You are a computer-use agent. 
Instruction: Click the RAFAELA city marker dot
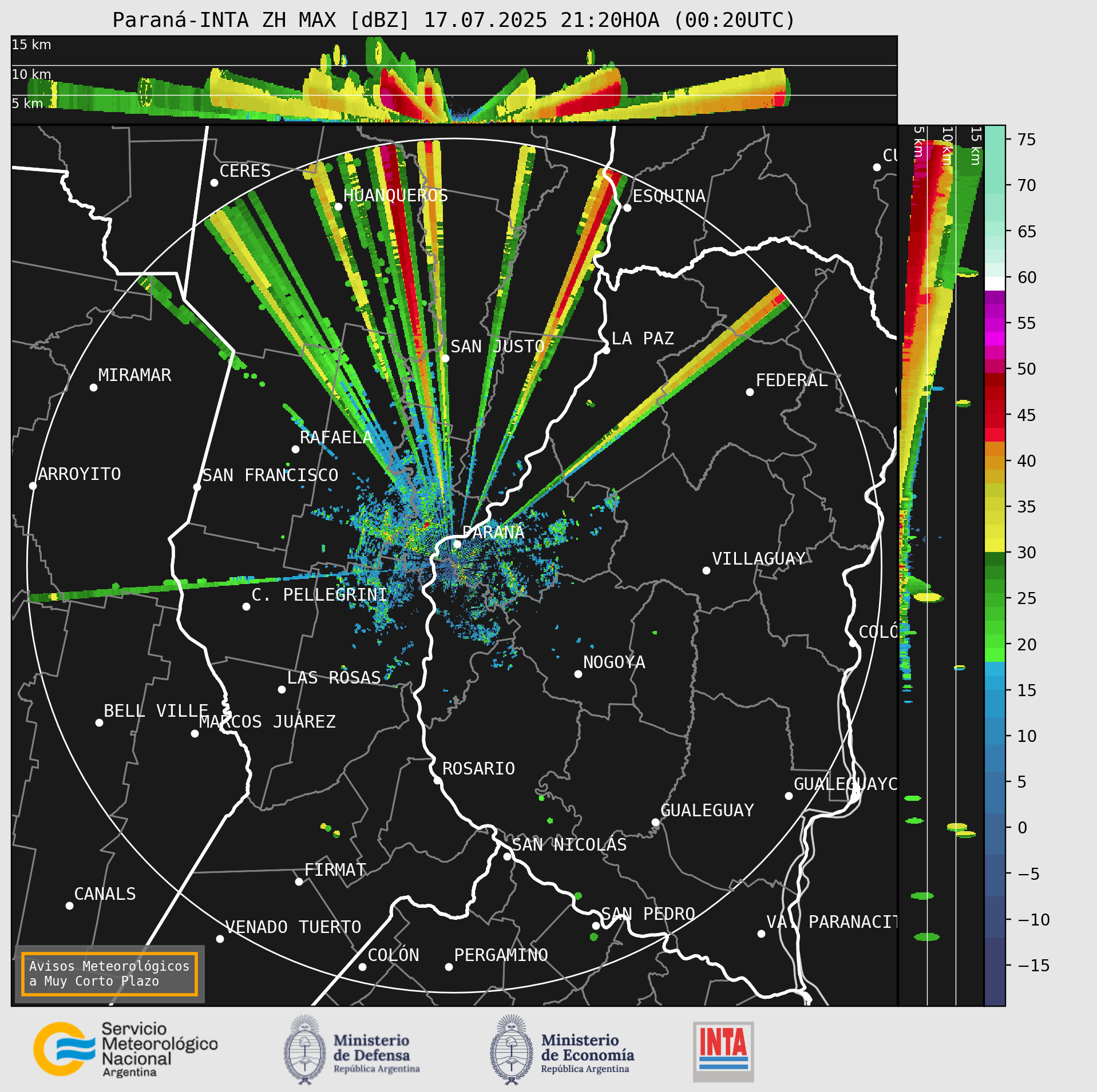pos(295,449)
